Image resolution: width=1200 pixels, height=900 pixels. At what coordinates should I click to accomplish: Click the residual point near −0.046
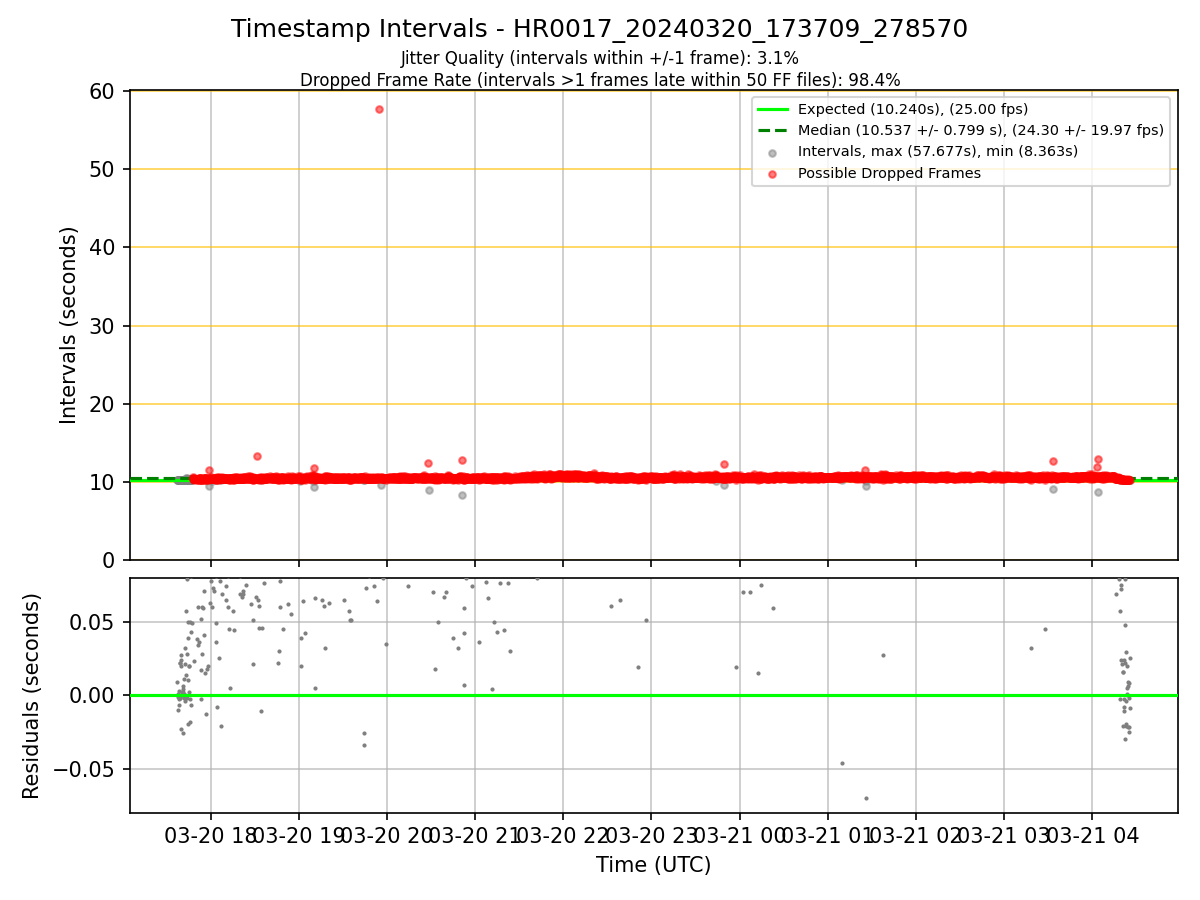(842, 763)
